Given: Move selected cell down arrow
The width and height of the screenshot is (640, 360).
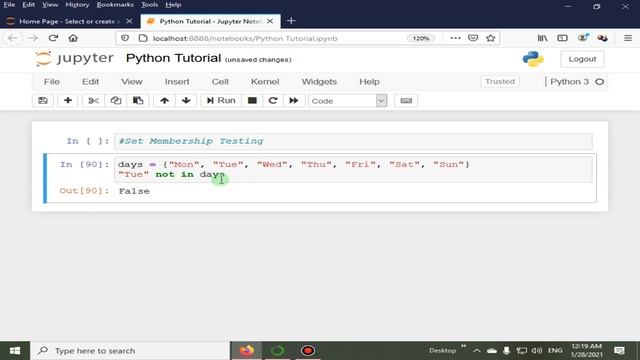Looking at the screenshot, I should tap(186, 100).
